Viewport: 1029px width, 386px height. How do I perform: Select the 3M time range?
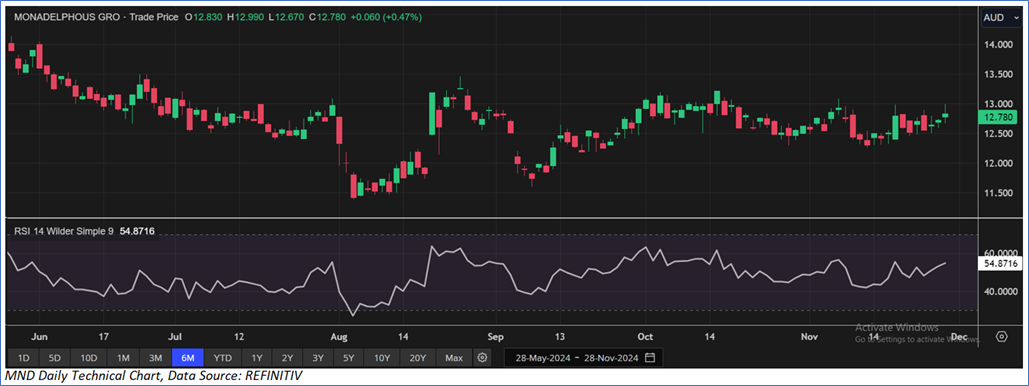[x=156, y=358]
